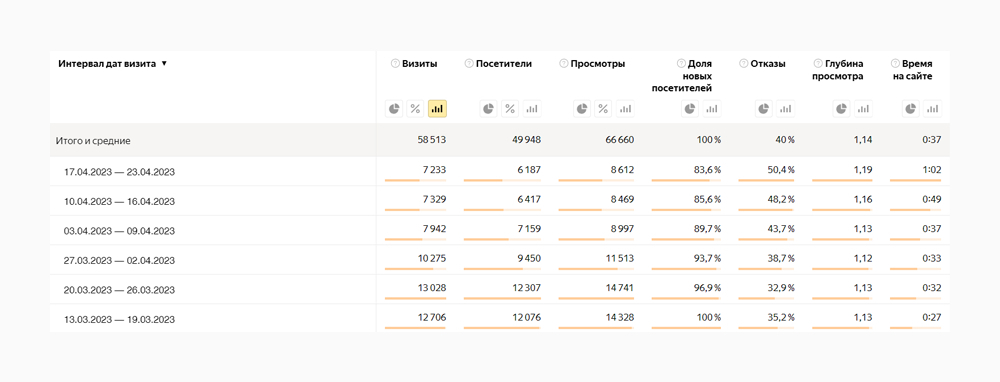Open the 20.03.2023 — 26.03.2023 interval

pyautogui.click(x=120, y=290)
